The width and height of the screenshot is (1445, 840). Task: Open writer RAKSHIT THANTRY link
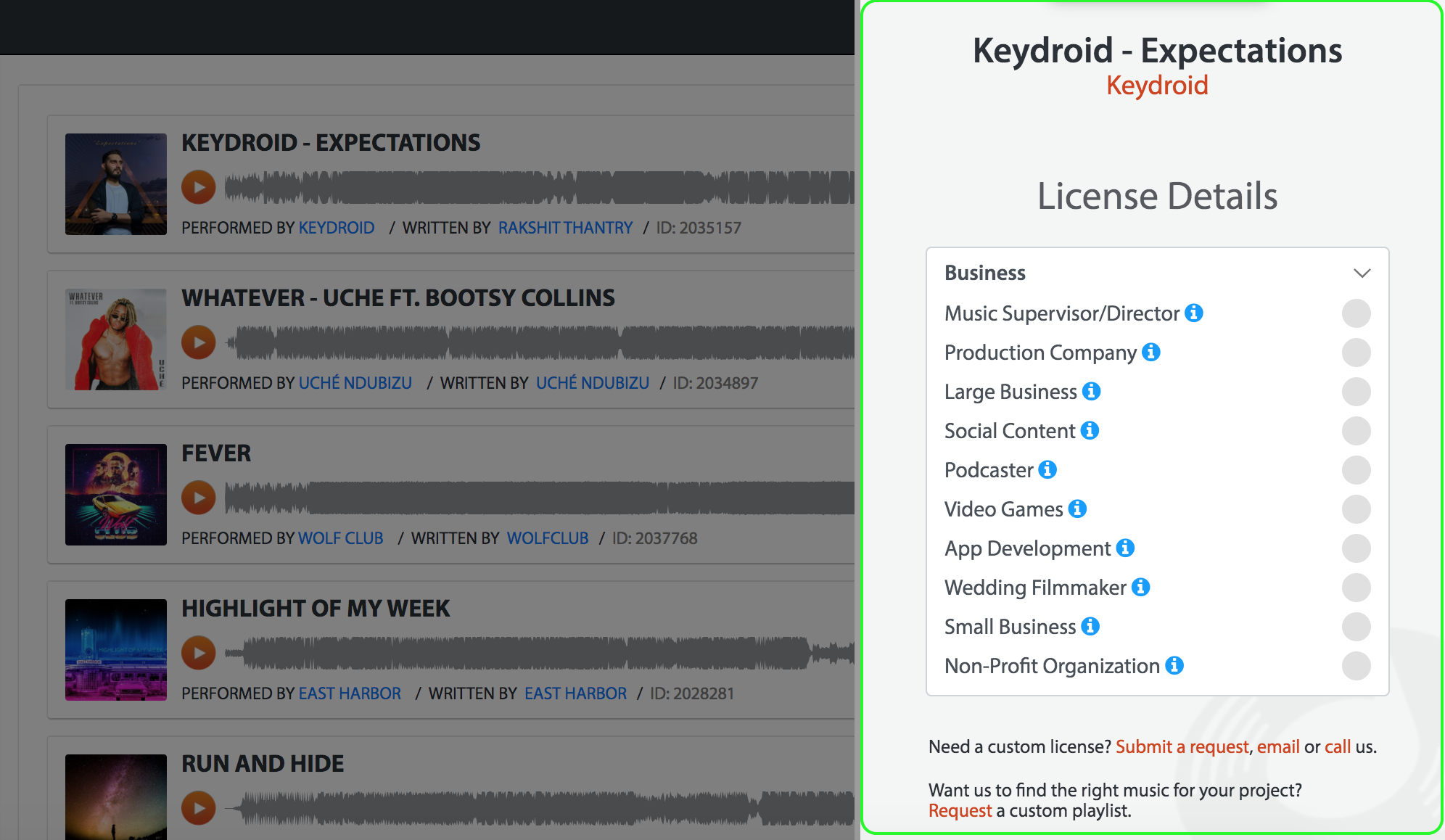pos(565,228)
